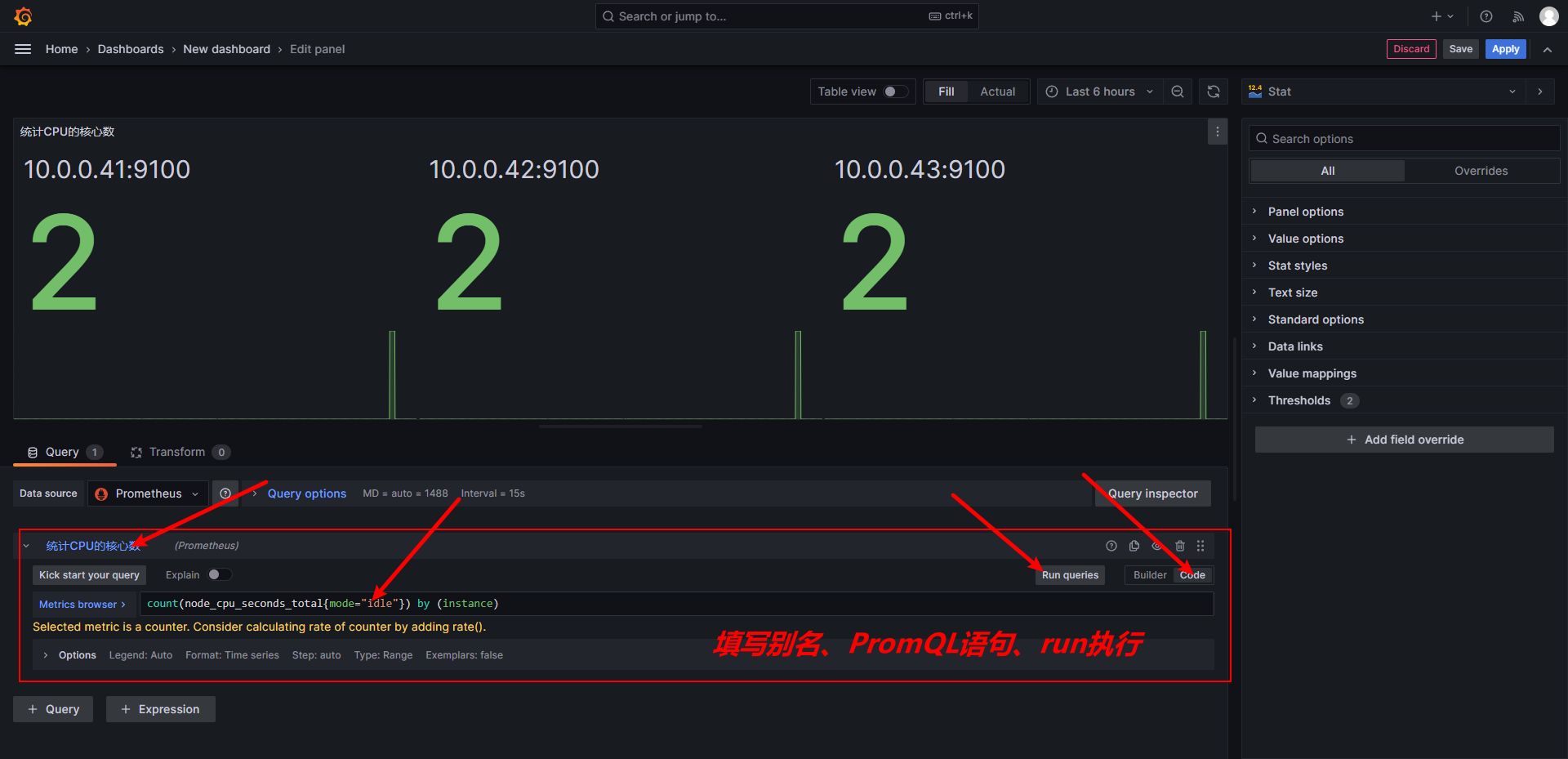Viewport: 1568px width, 759px height.
Task: Delete the query with the trash icon
Action: 1180,546
